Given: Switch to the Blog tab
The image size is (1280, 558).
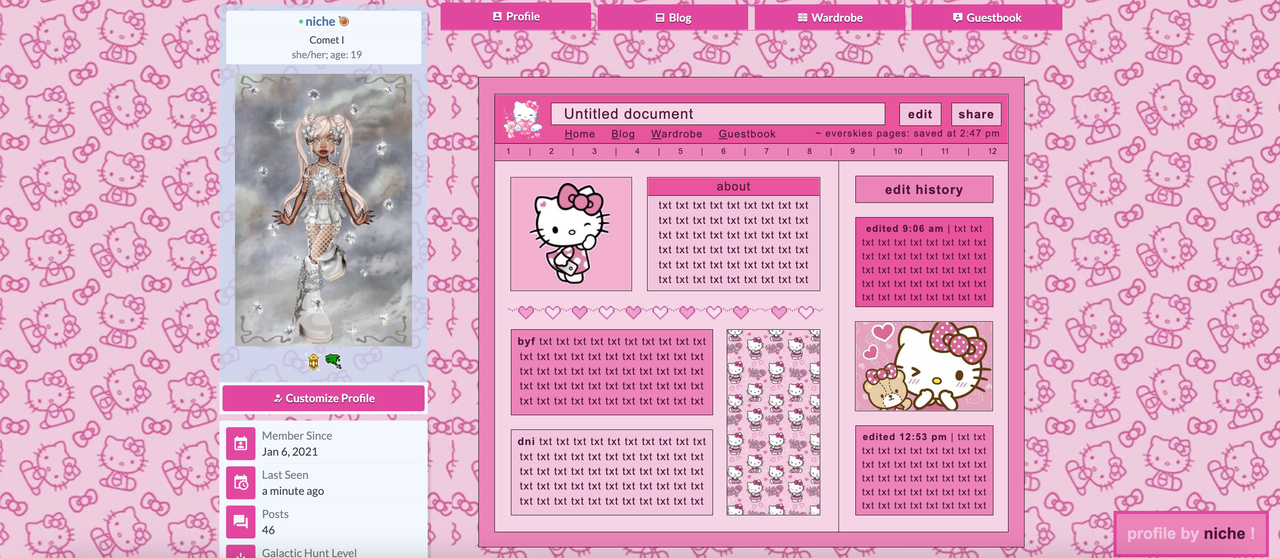Looking at the screenshot, I should click(x=673, y=17).
